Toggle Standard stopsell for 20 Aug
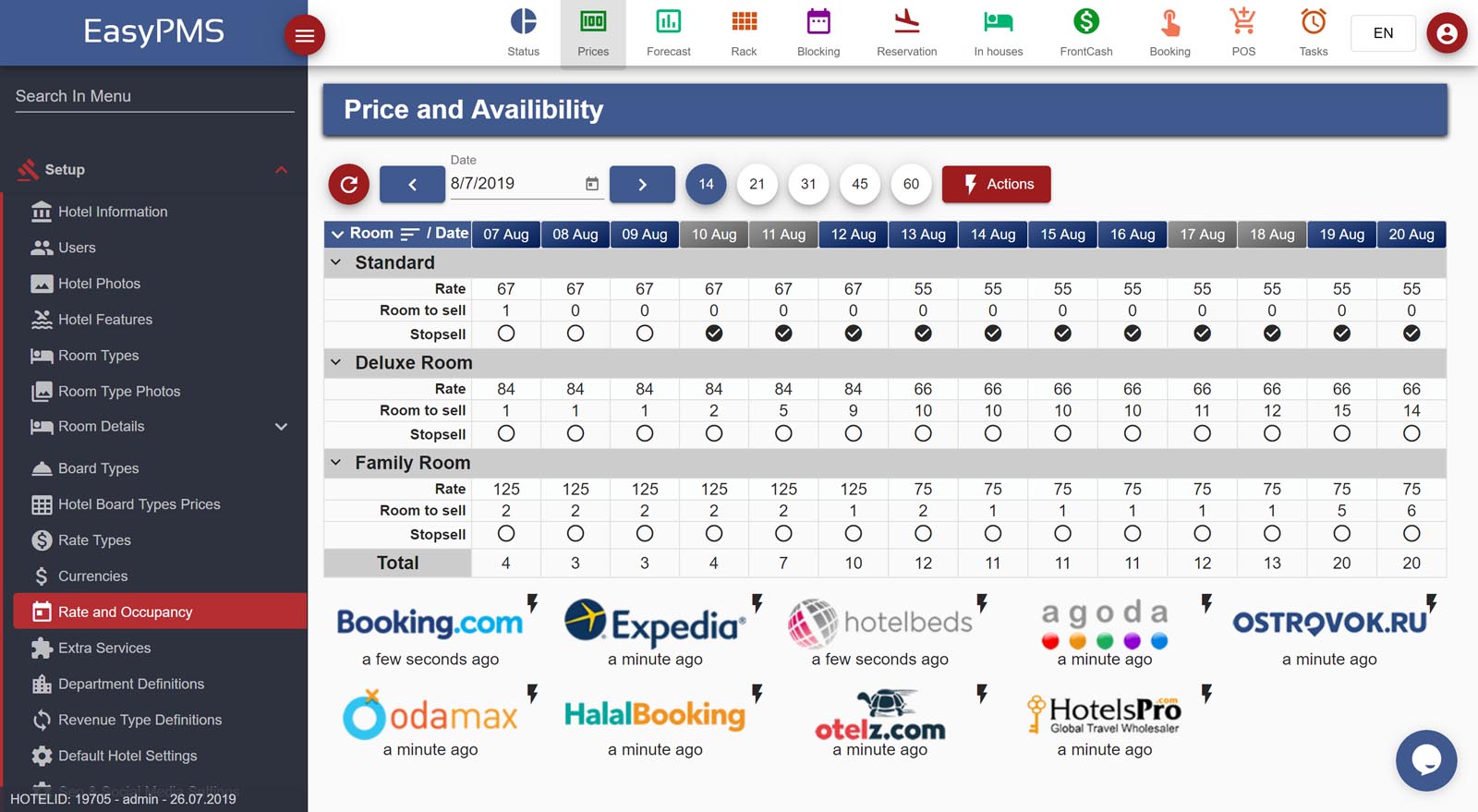Viewport: 1478px width, 812px height. [1411, 333]
